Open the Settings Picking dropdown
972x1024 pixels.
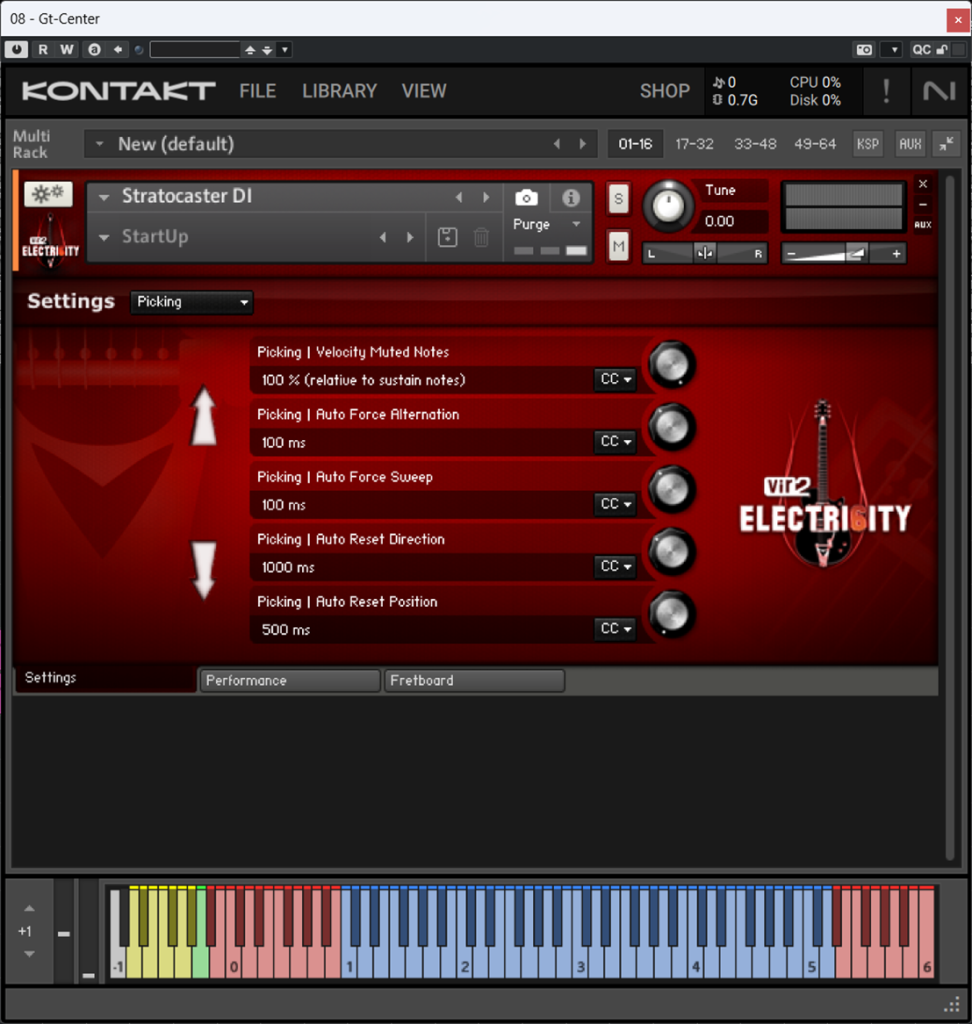[x=191, y=302]
